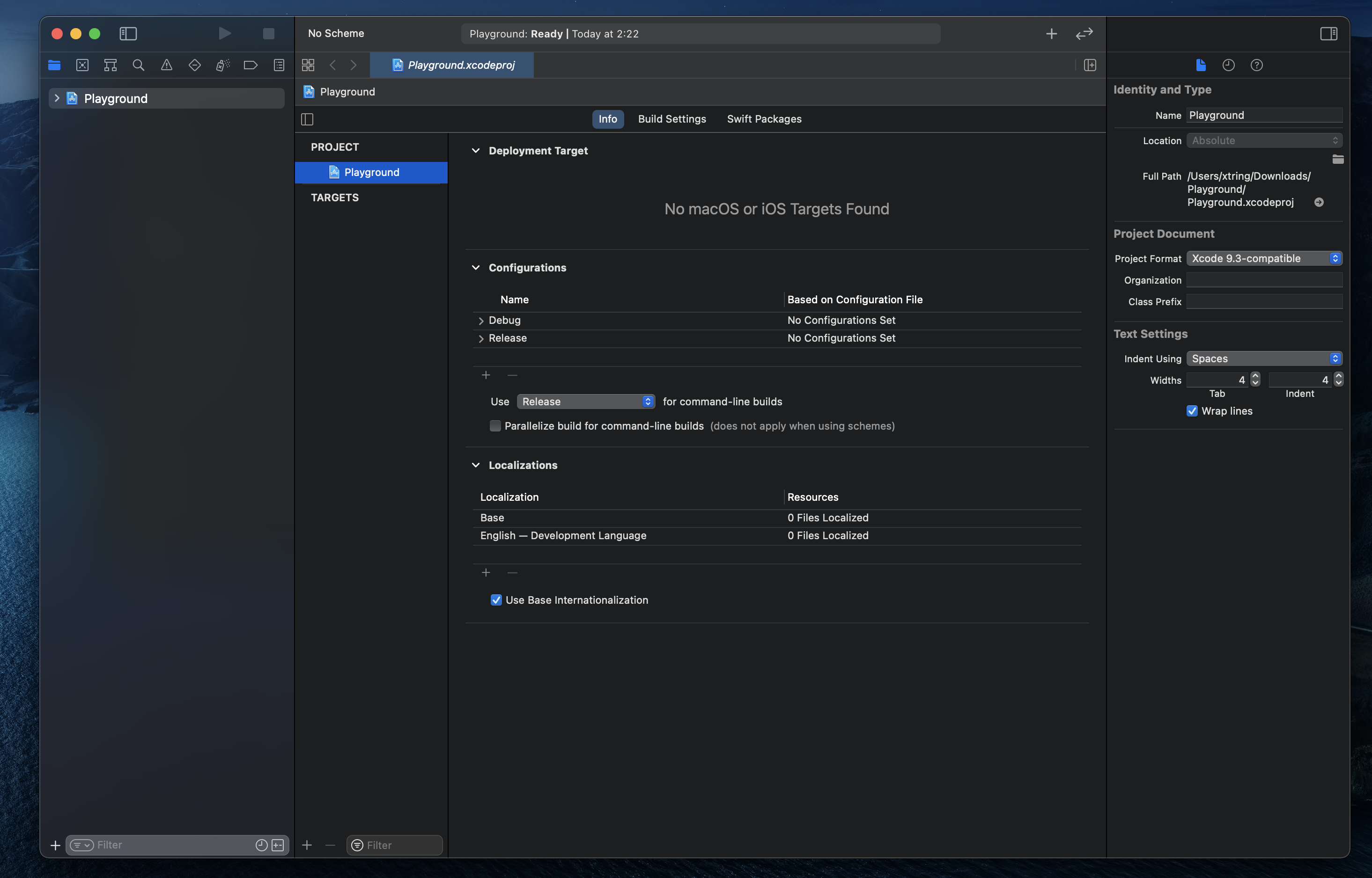Viewport: 1372px width, 878px height.
Task: Uncheck Use Base Internationalization
Action: point(496,600)
